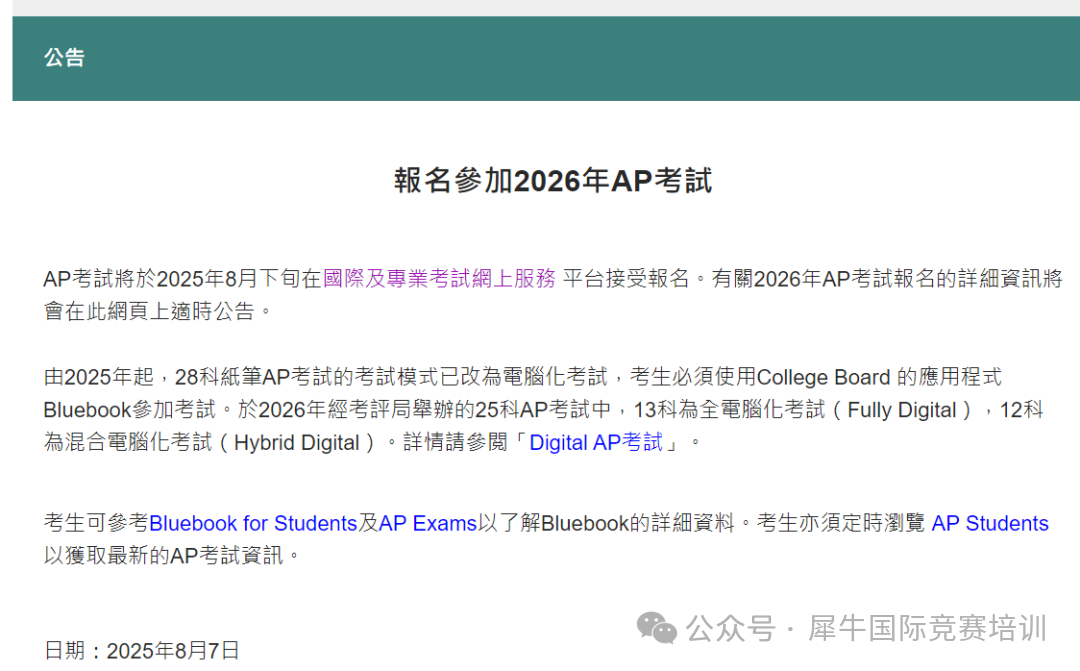This screenshot has height=671, width=1080.
Task: Click the Fully Digital text in parentheses
Action: coord(909,410)
